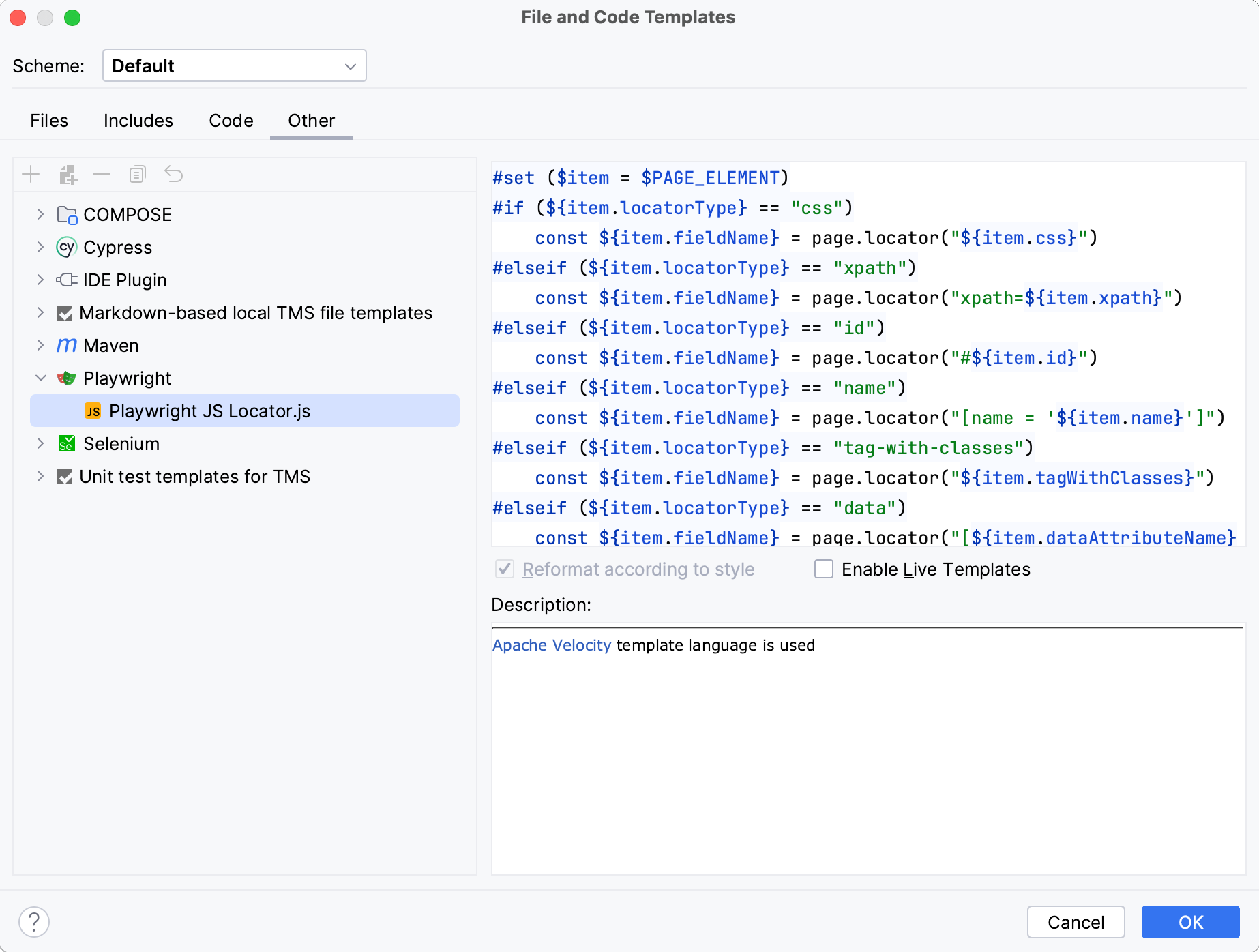The height and width of the screenshot is (952, 1259).
Task: Click the Markdown-based local TMS checkmark icon
Action: (65, 313)
